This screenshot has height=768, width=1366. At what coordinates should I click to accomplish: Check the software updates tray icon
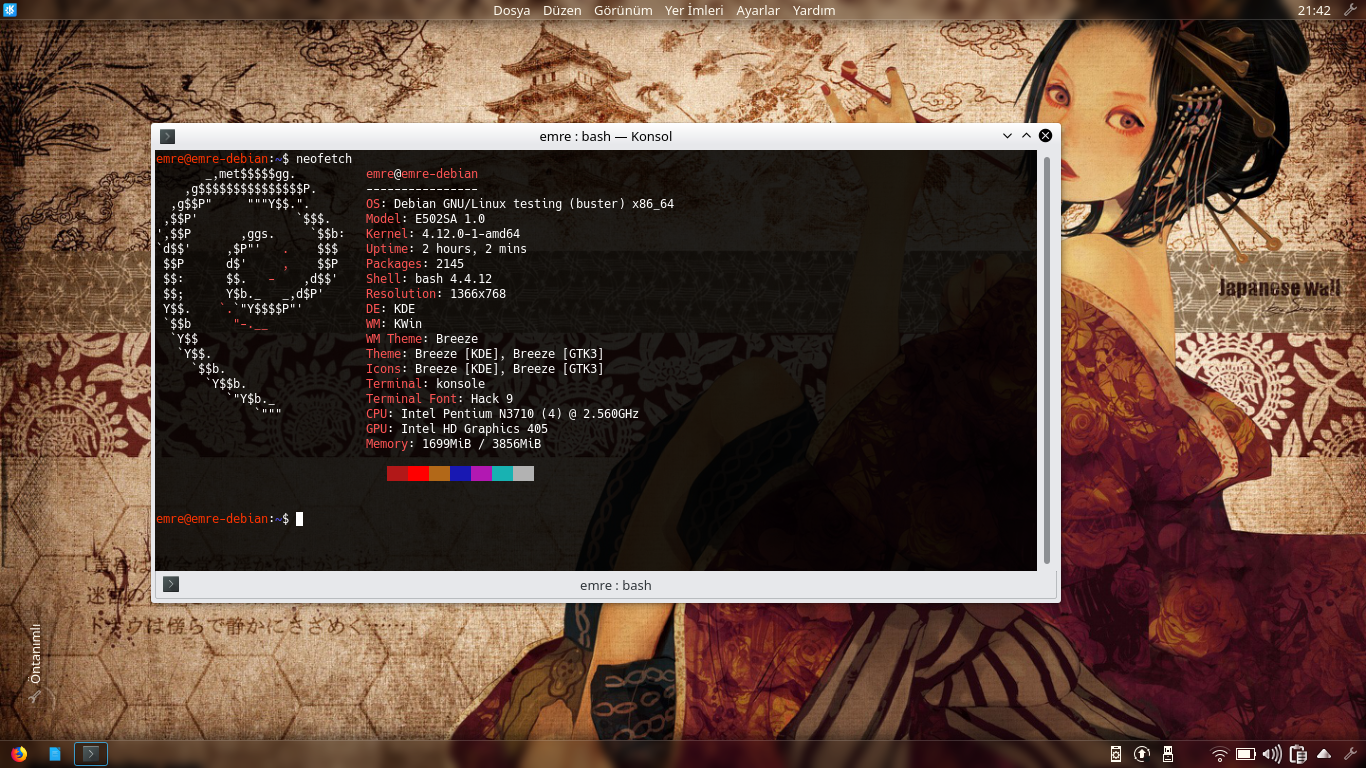tap(1142, 754)
